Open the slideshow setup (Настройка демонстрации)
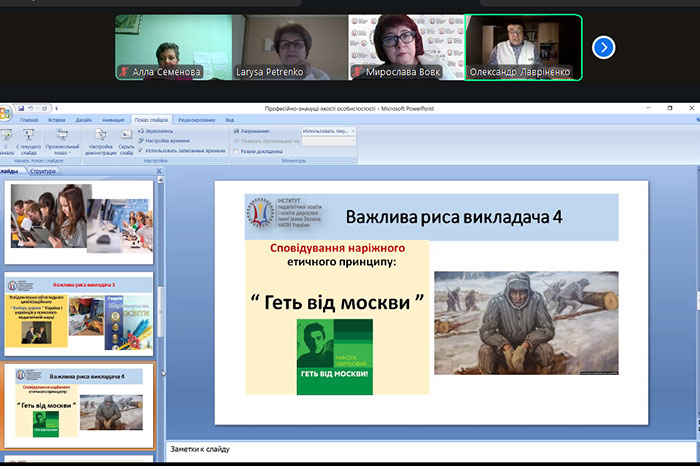 click(100, 139)
